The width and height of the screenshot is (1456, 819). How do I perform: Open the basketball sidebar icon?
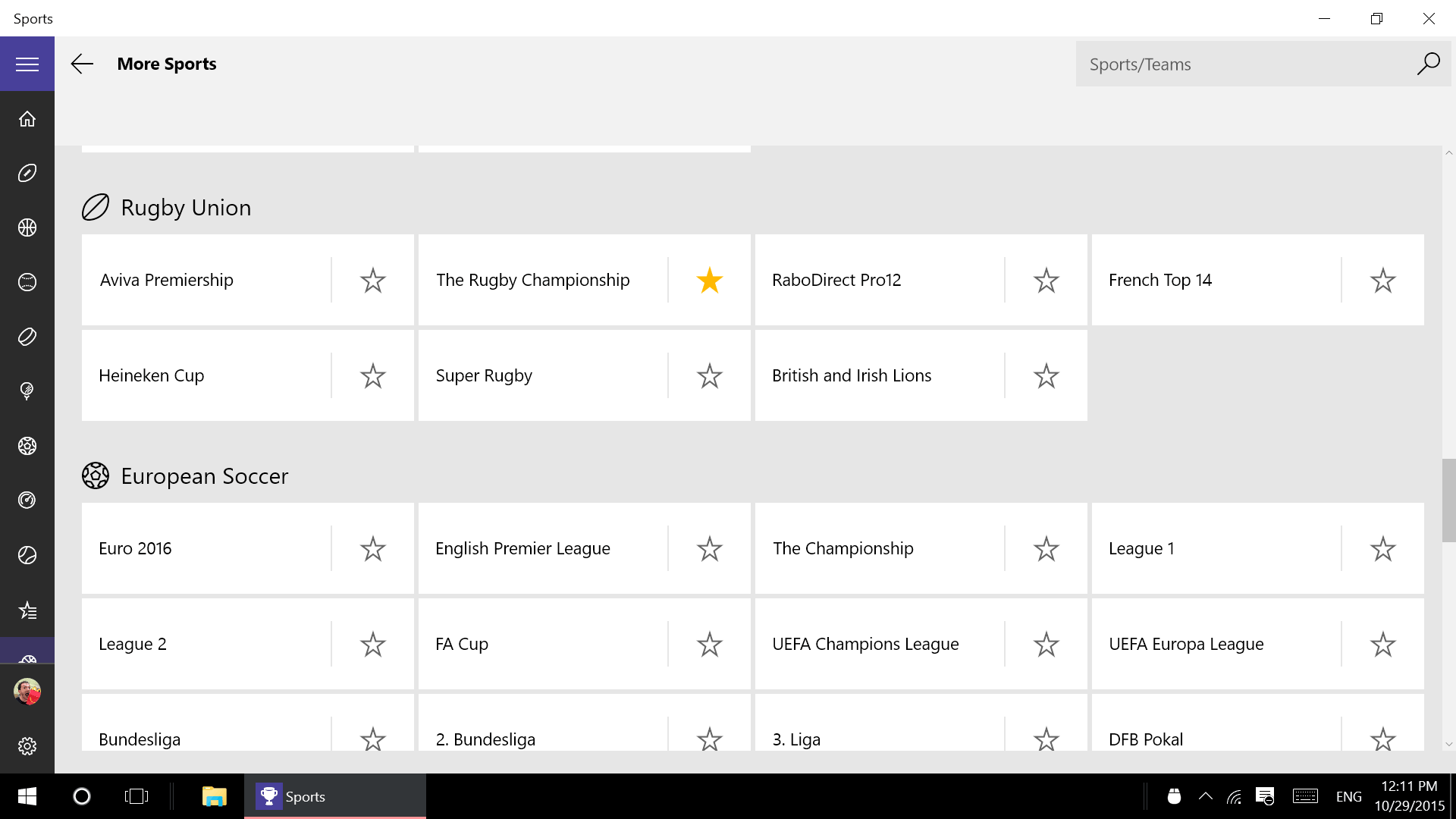(27, 228)
